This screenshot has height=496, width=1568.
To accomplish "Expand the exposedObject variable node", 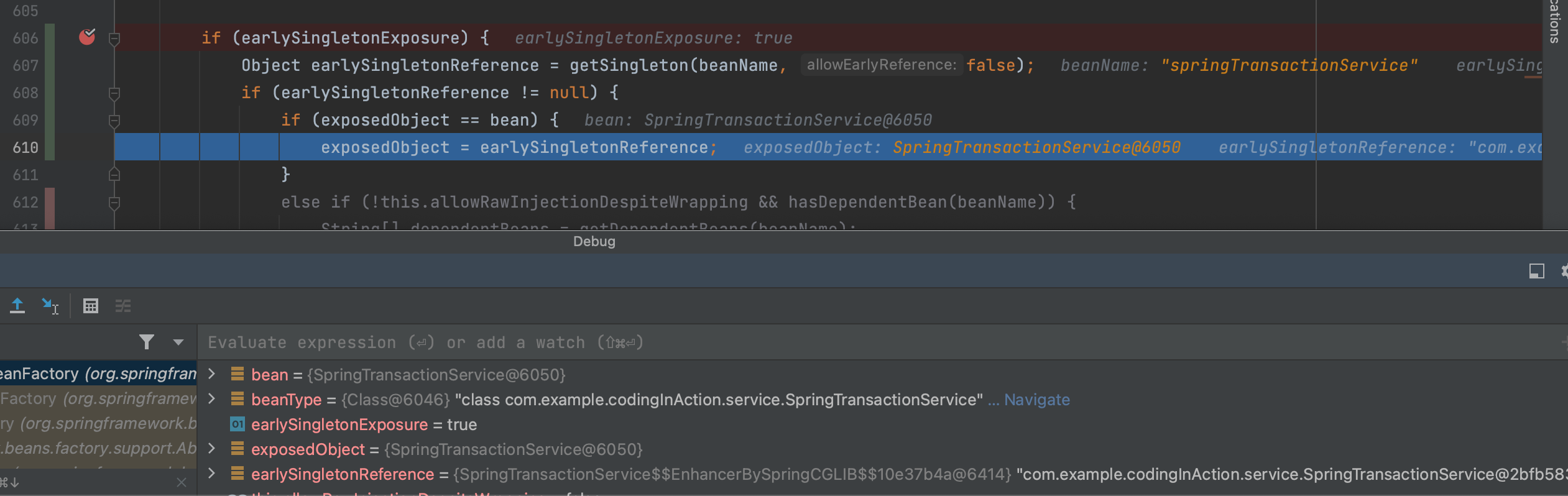I will (x=212, y=449).
